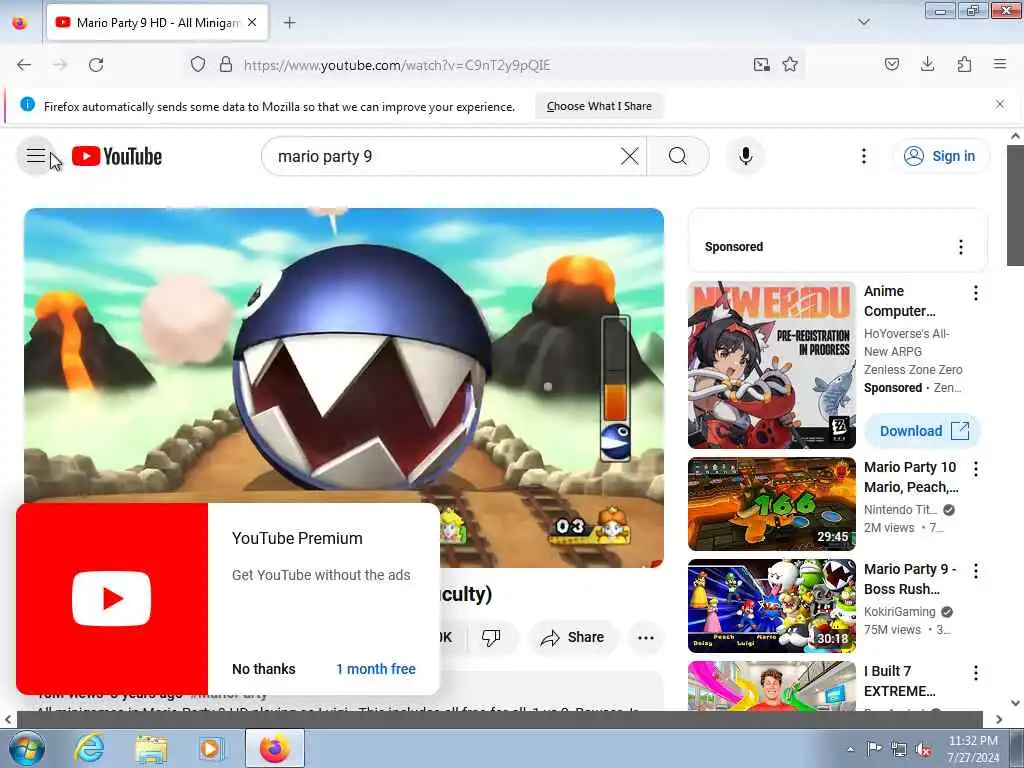Dislike the video with thumbs-down
This screenshot has width=1024, height=768.
pos(491,637)
